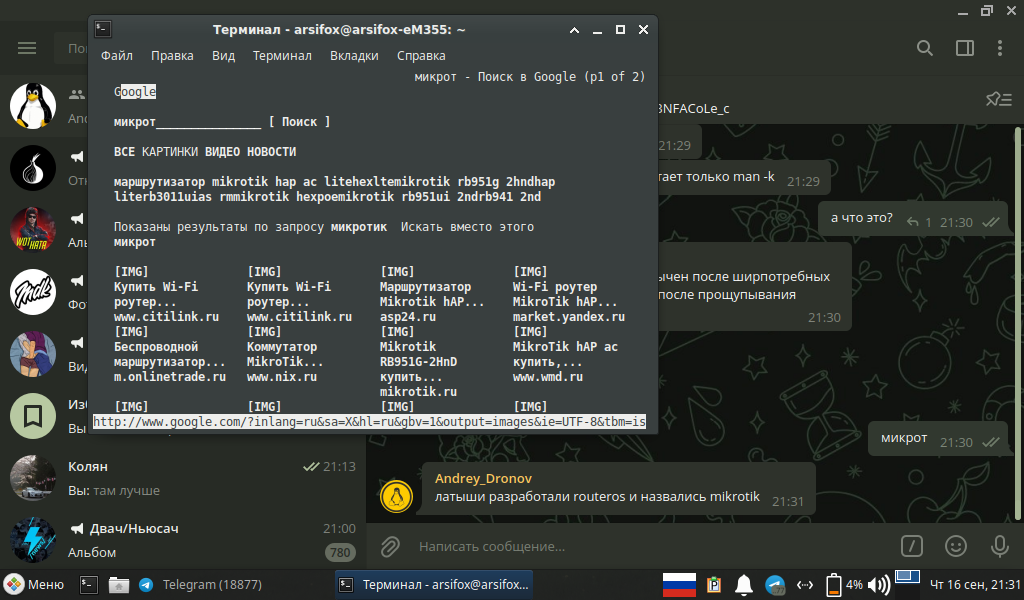Open clipboard manager tray icon

coord(714,585)
